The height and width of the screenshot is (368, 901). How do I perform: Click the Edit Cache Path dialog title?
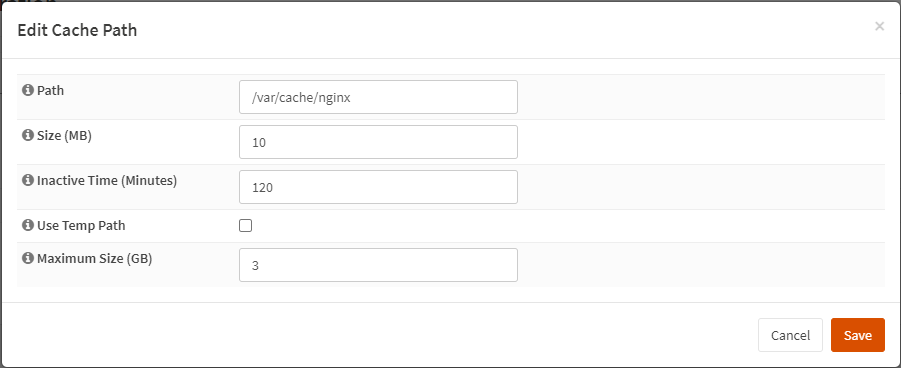click(77, 30)
